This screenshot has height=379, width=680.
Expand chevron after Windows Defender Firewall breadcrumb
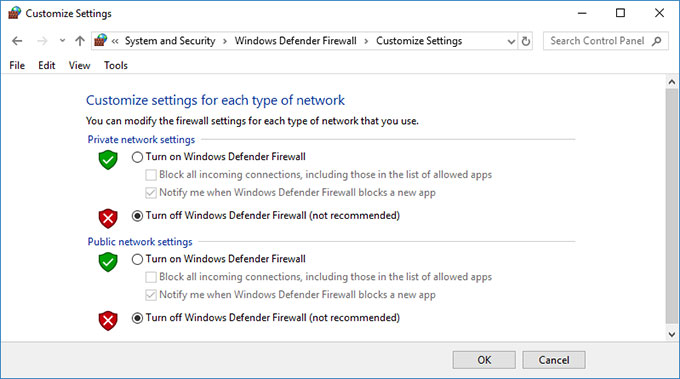[366, 41]
